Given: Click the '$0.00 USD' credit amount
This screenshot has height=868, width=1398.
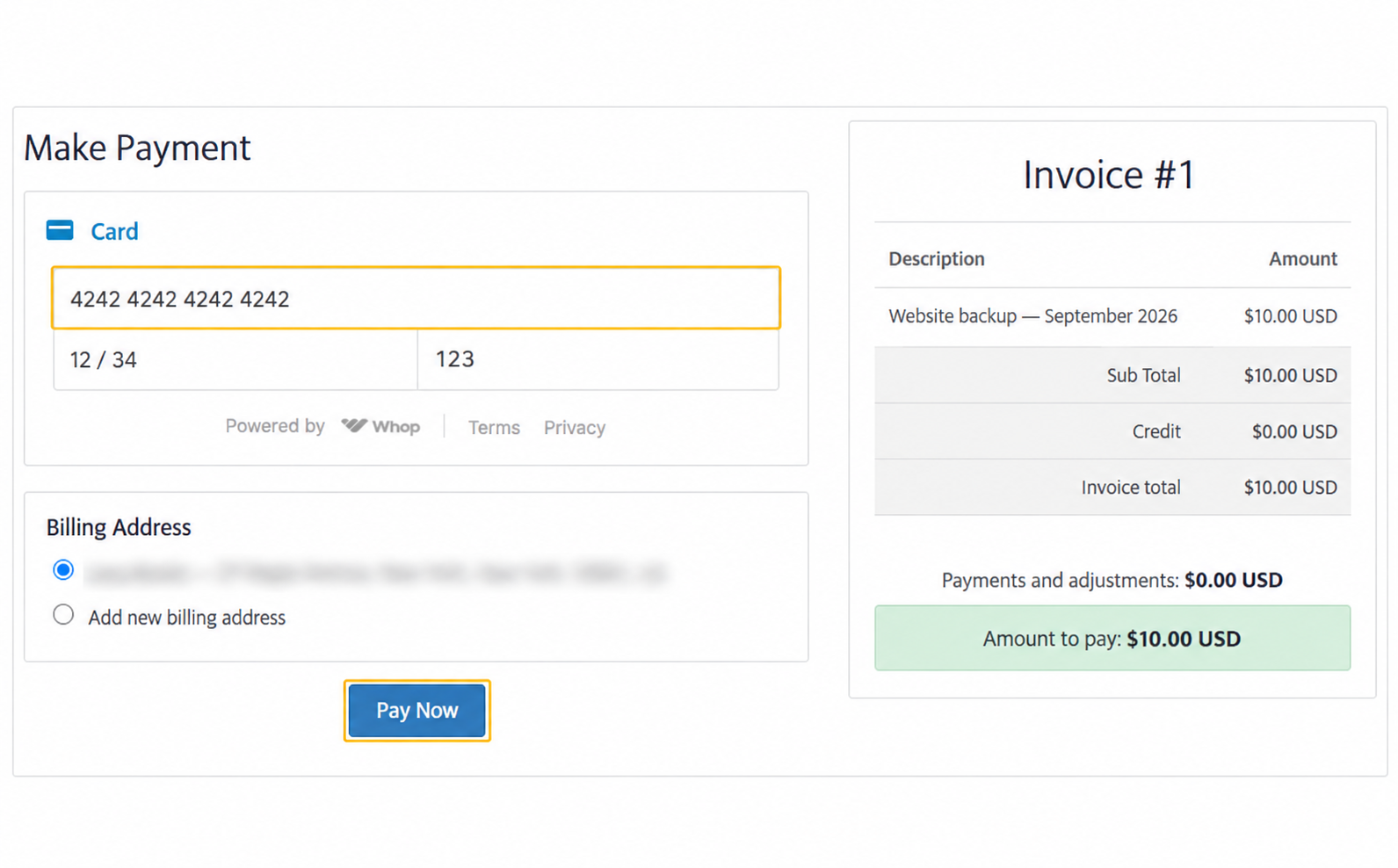Looking at the screenshot, I should click(x=1294, y=431).
